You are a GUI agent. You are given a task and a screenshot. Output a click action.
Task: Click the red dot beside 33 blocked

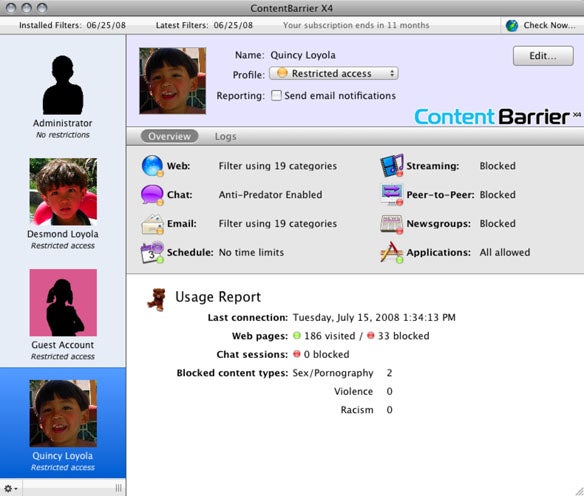pos(371,336)
